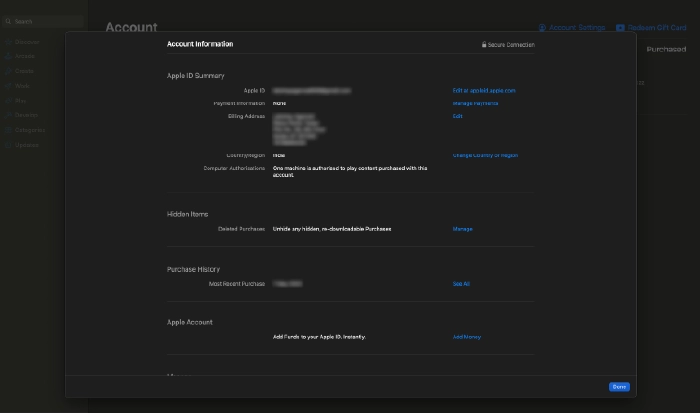
Task: Open Play in the App Store sidebar
Action: 21,101
